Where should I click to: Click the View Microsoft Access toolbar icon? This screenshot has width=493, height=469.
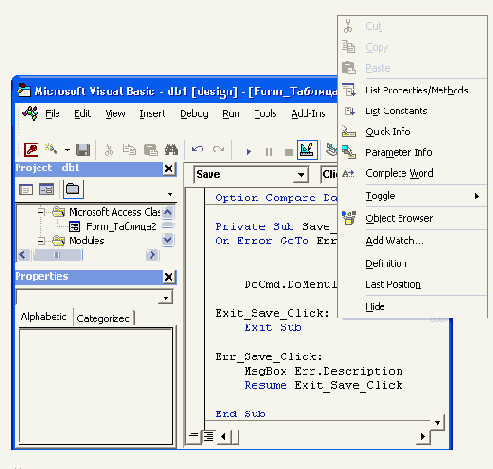[x=31, y=150]
